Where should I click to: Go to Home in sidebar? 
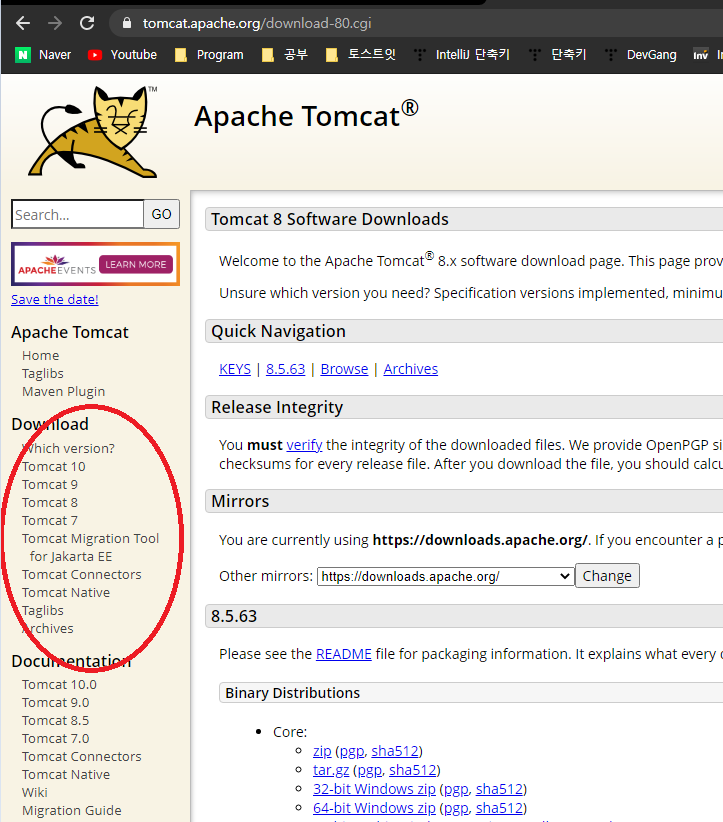(x=40, y=355)
